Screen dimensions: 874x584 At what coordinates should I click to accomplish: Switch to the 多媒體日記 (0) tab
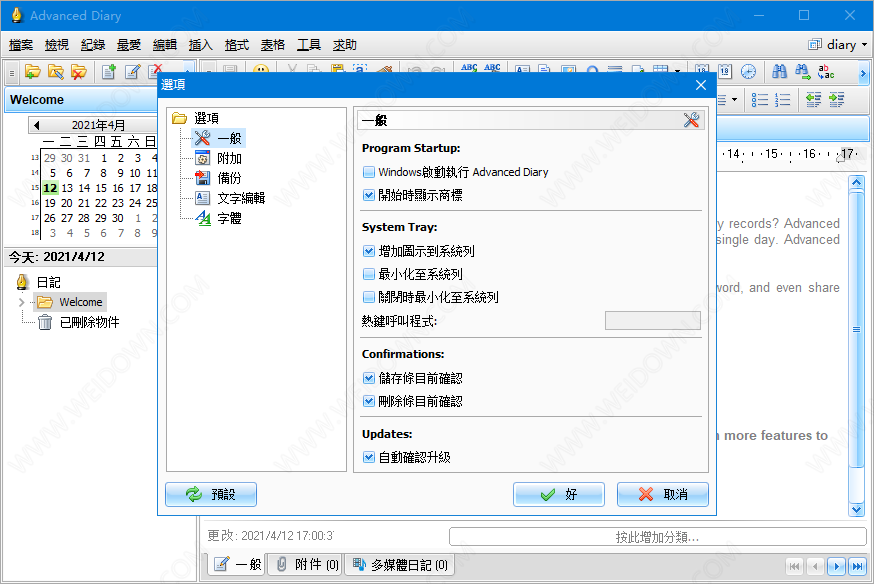(x=400, y=564)
